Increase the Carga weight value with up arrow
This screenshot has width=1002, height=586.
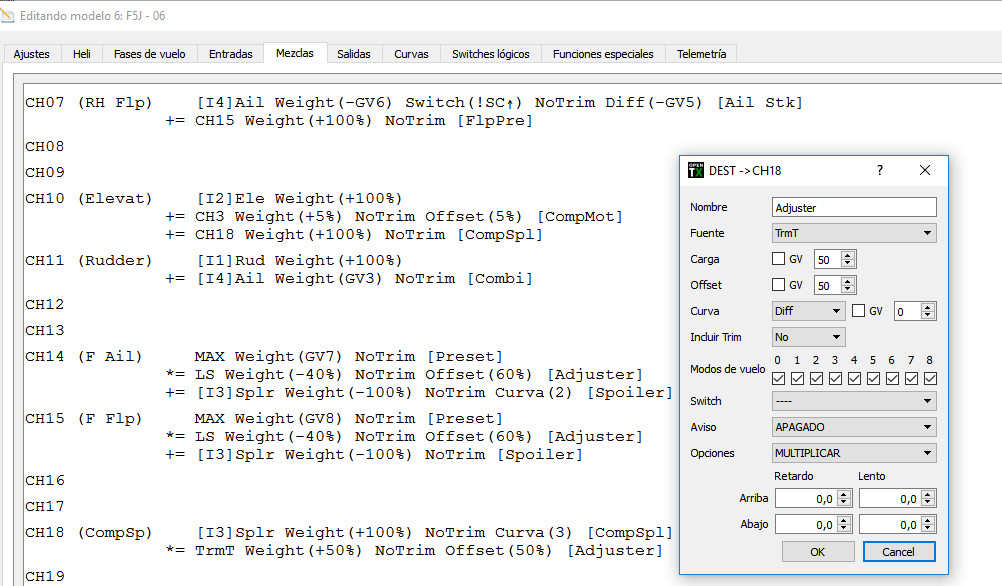849,255
